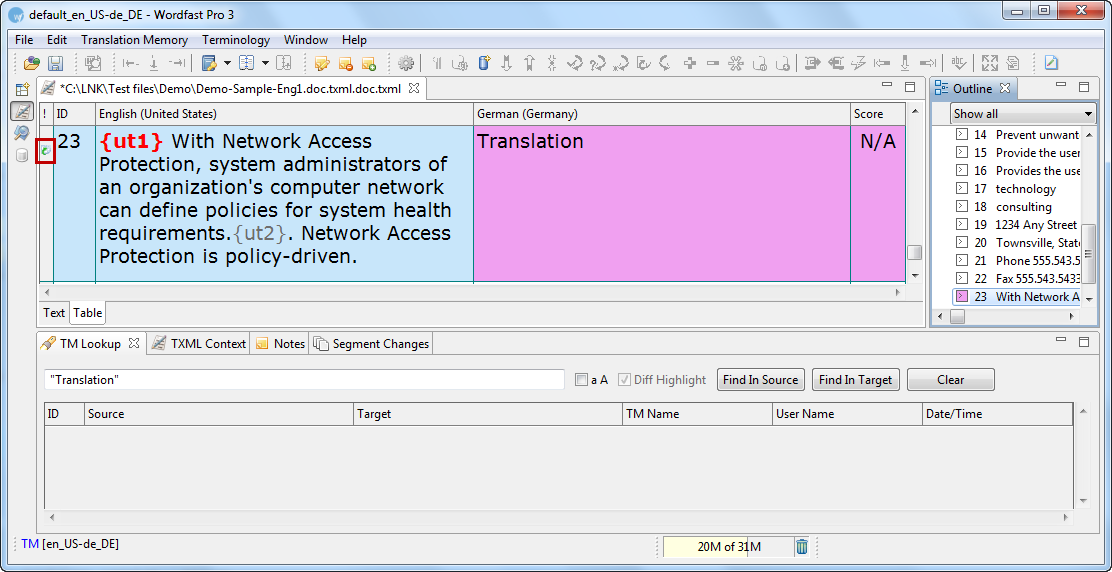Expand the dropdown arrow next to segment layout icon
1112x572 pixels.
click(265, 63)
